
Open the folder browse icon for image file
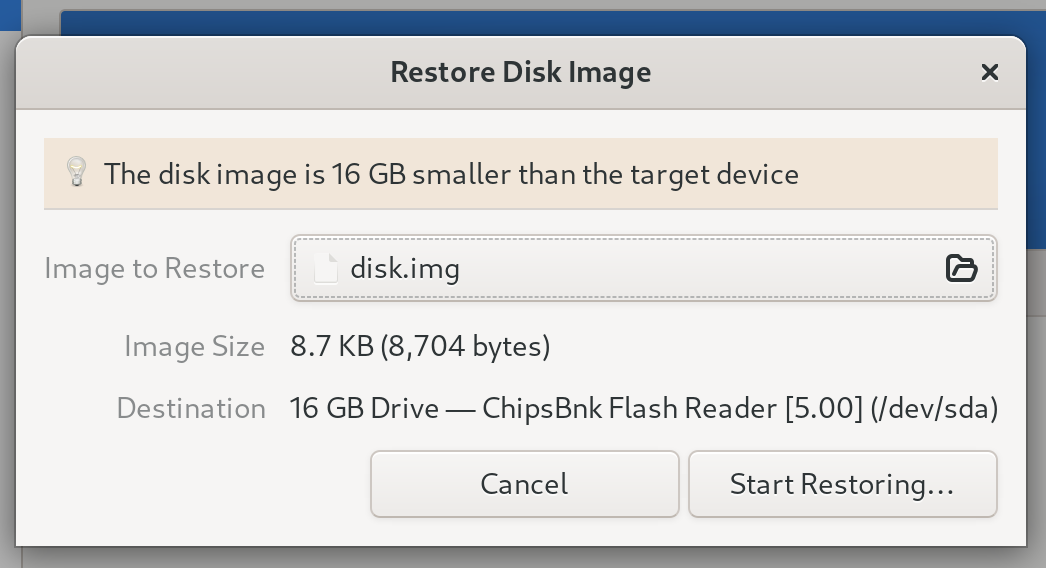click(960, 268)
